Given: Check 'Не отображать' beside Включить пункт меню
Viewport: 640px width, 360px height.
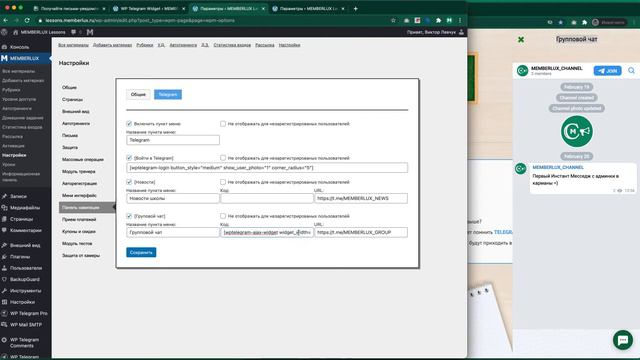Looking at the screenshot, I should [223, 123].
